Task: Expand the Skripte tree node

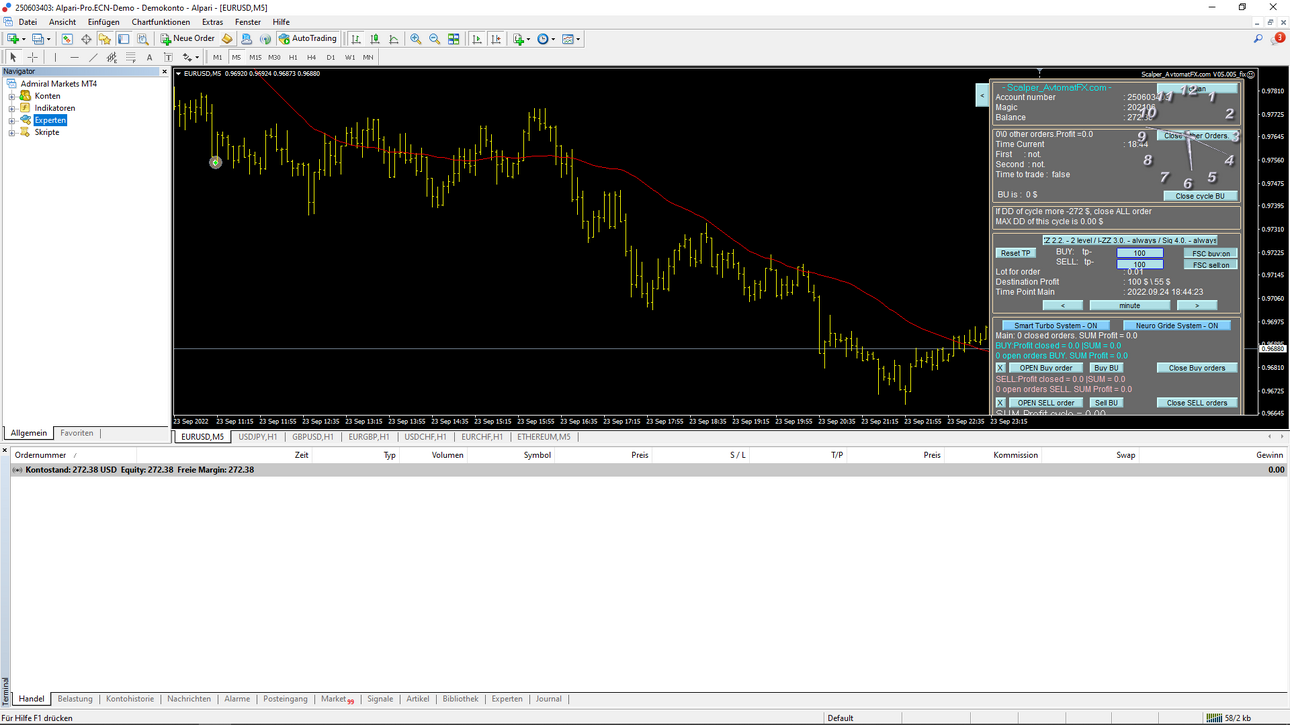Action: [12, 132]
